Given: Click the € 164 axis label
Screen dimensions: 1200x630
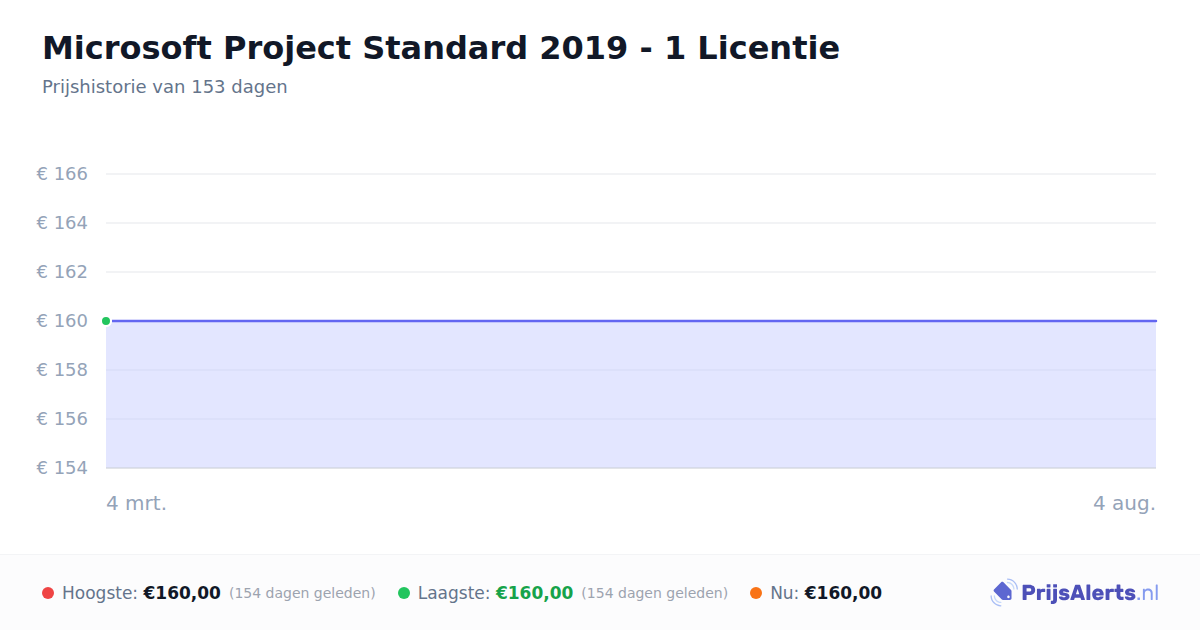Looking at the screenshot, I should 62,223.
